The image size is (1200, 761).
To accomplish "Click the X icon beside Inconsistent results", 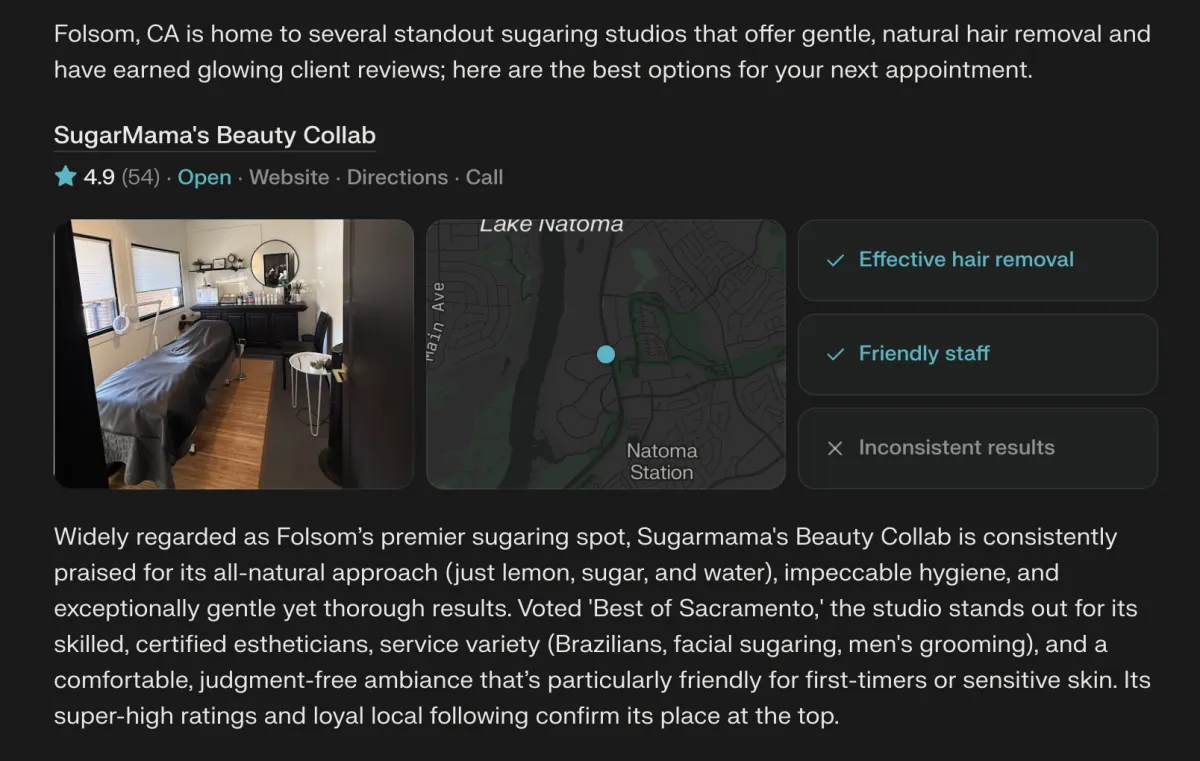I will 835,448.
